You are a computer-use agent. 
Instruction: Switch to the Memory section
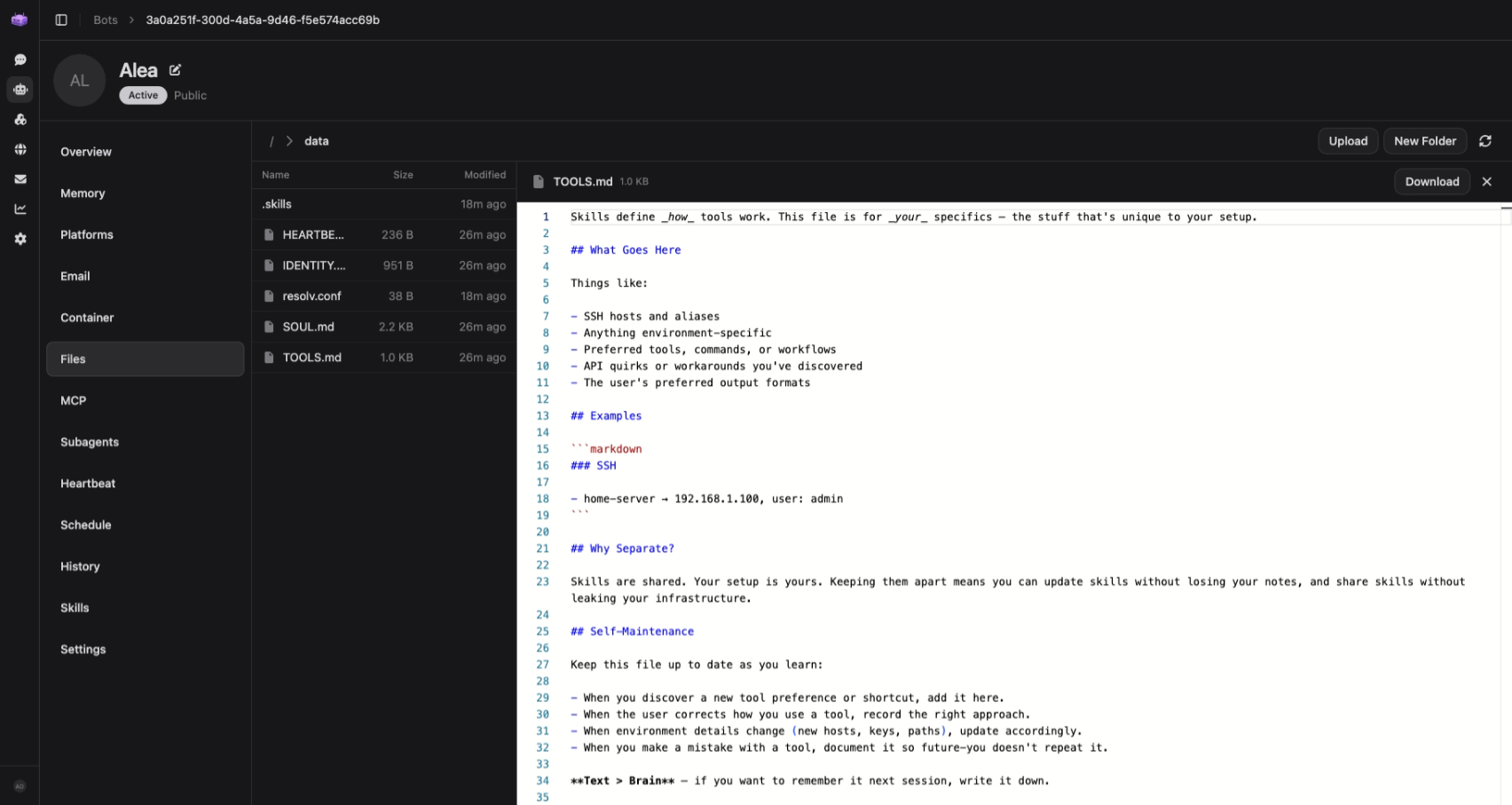[83, 193]
